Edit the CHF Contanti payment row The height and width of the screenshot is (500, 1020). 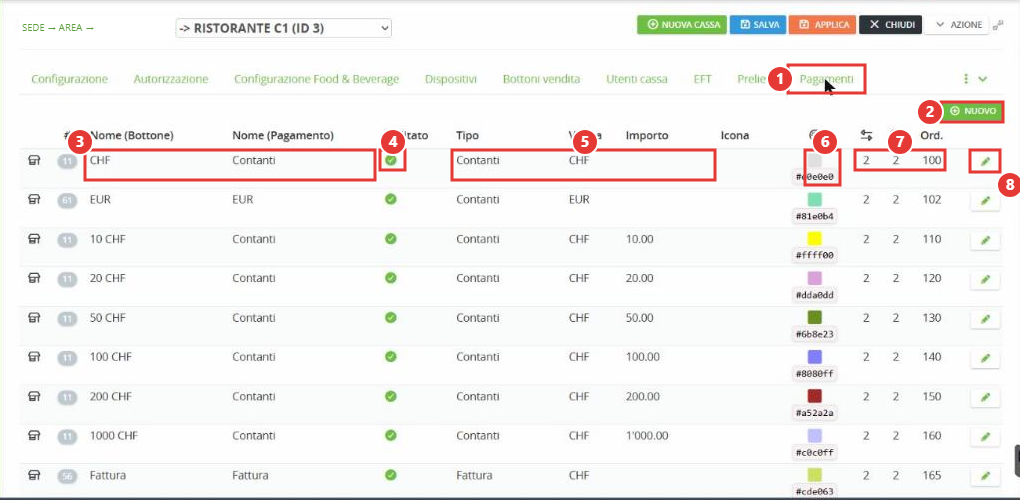[x=985, y=161]
